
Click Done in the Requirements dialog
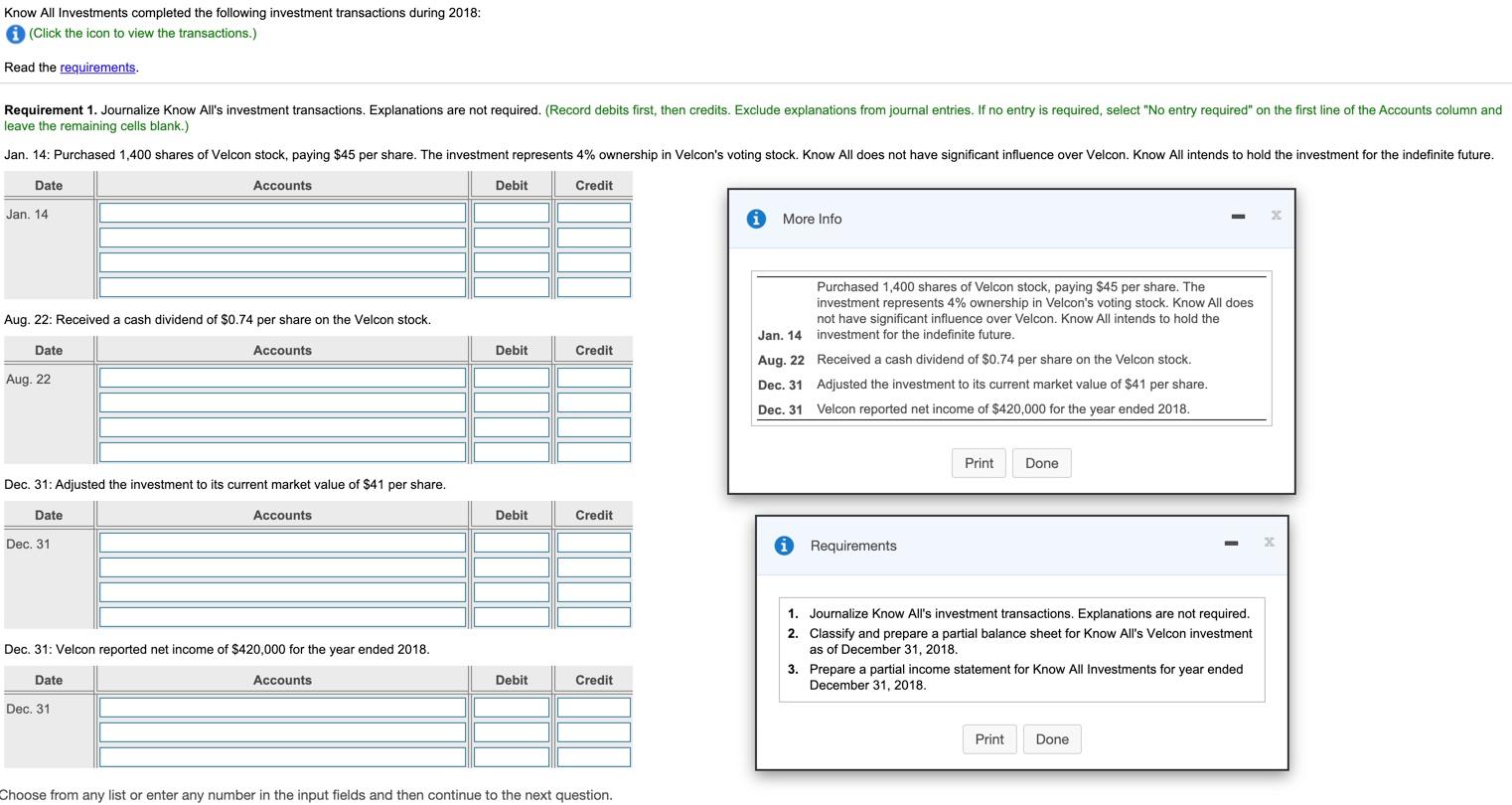click(x=1052, y=739)
